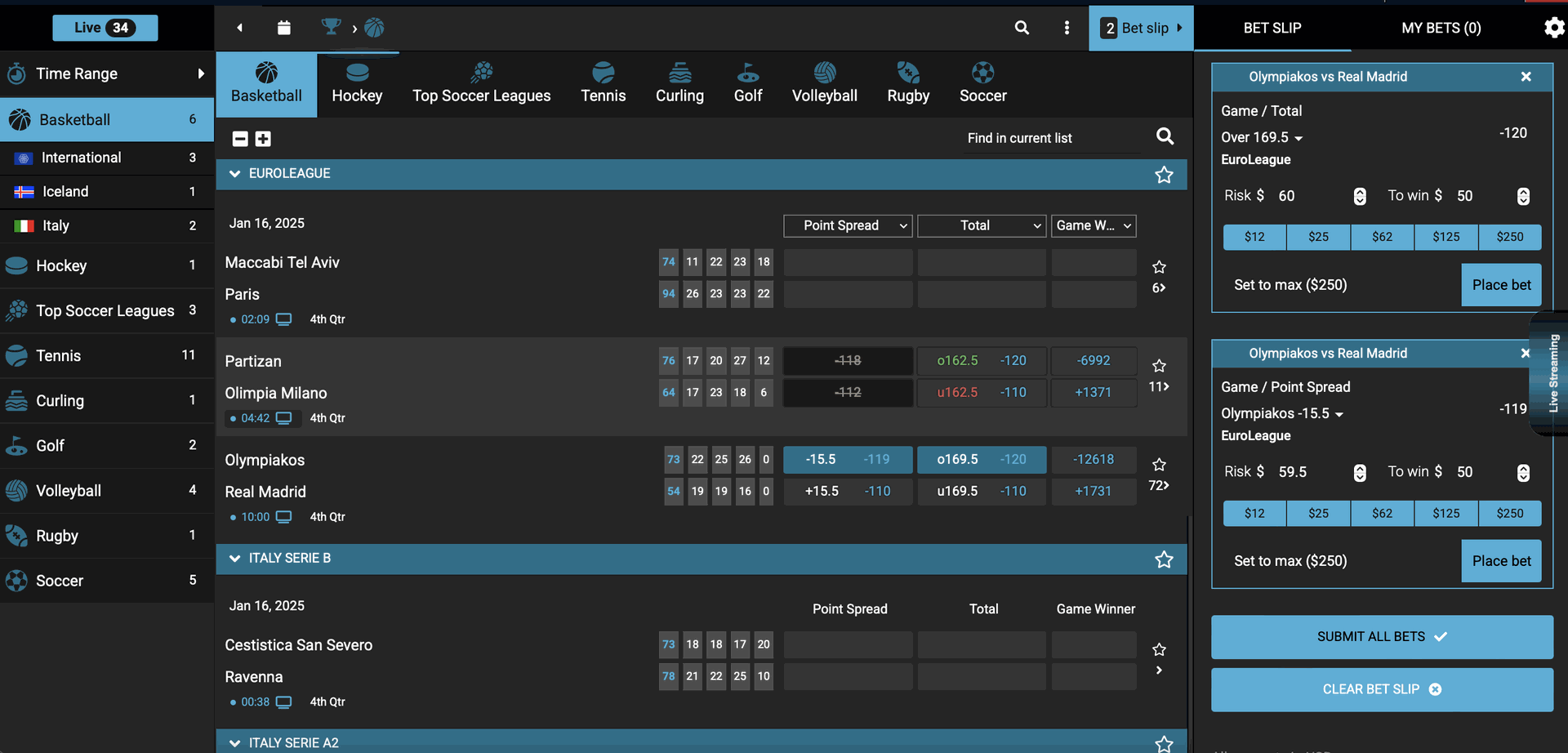Collapse the Italy Serie B section
Image resolution: width=1568 pixels, height=753 pixels.
click(x=235, y=559)
